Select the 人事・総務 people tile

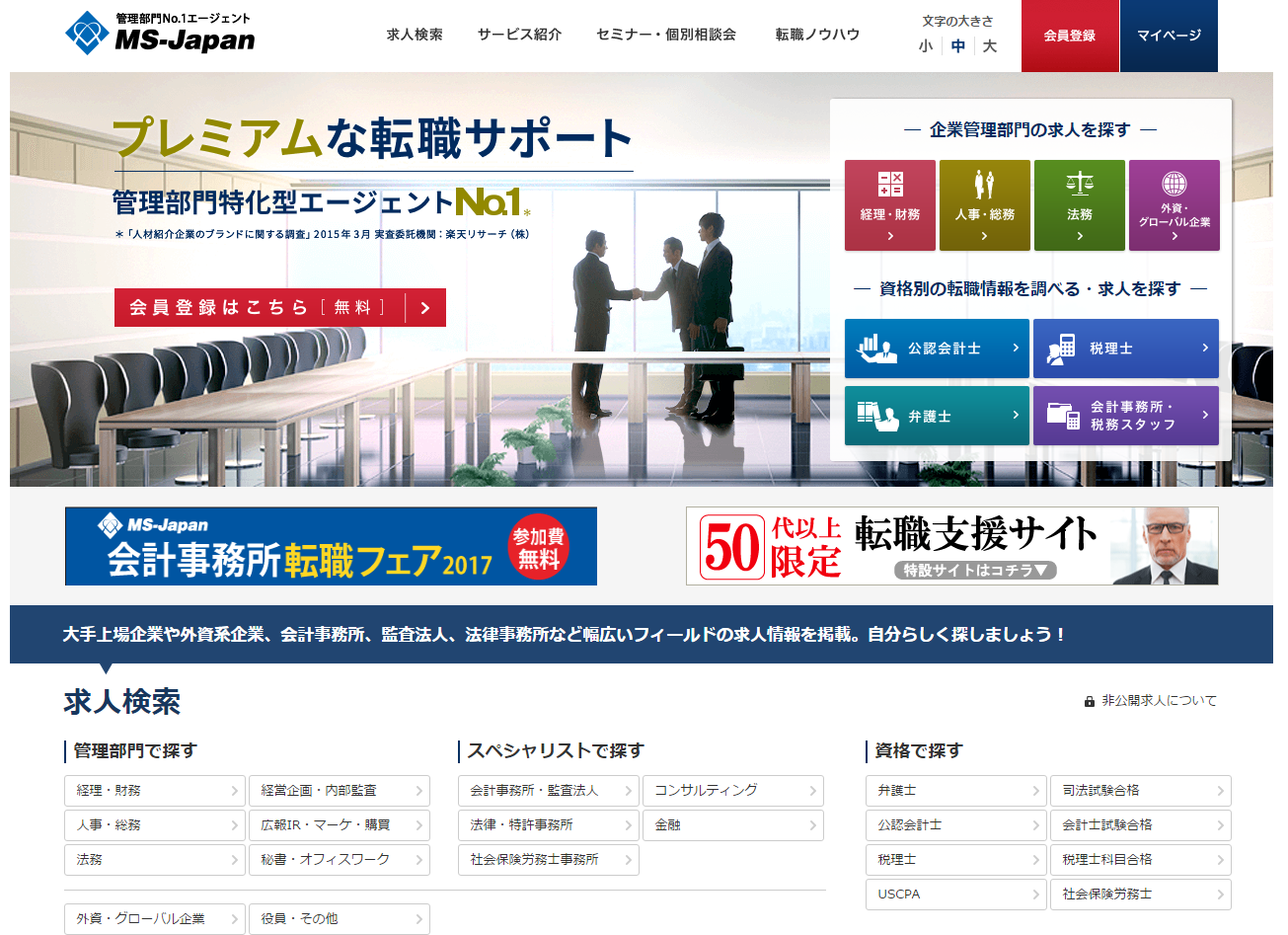tap(985, 205)
